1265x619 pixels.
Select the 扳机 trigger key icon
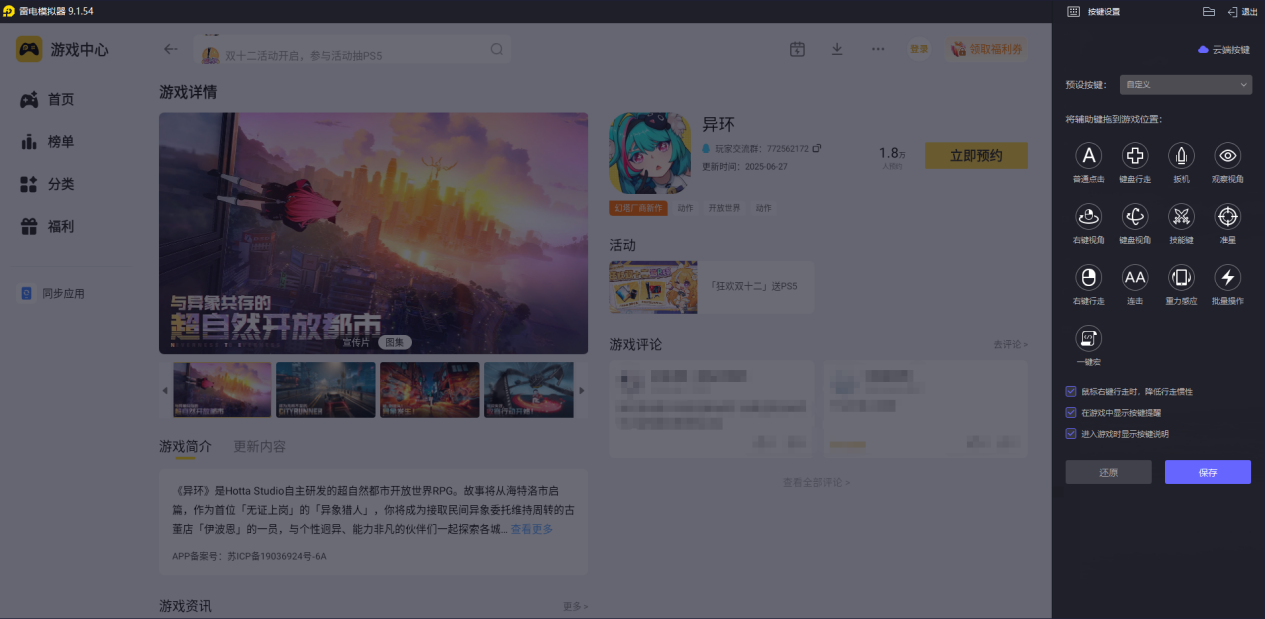point(1181,156)
